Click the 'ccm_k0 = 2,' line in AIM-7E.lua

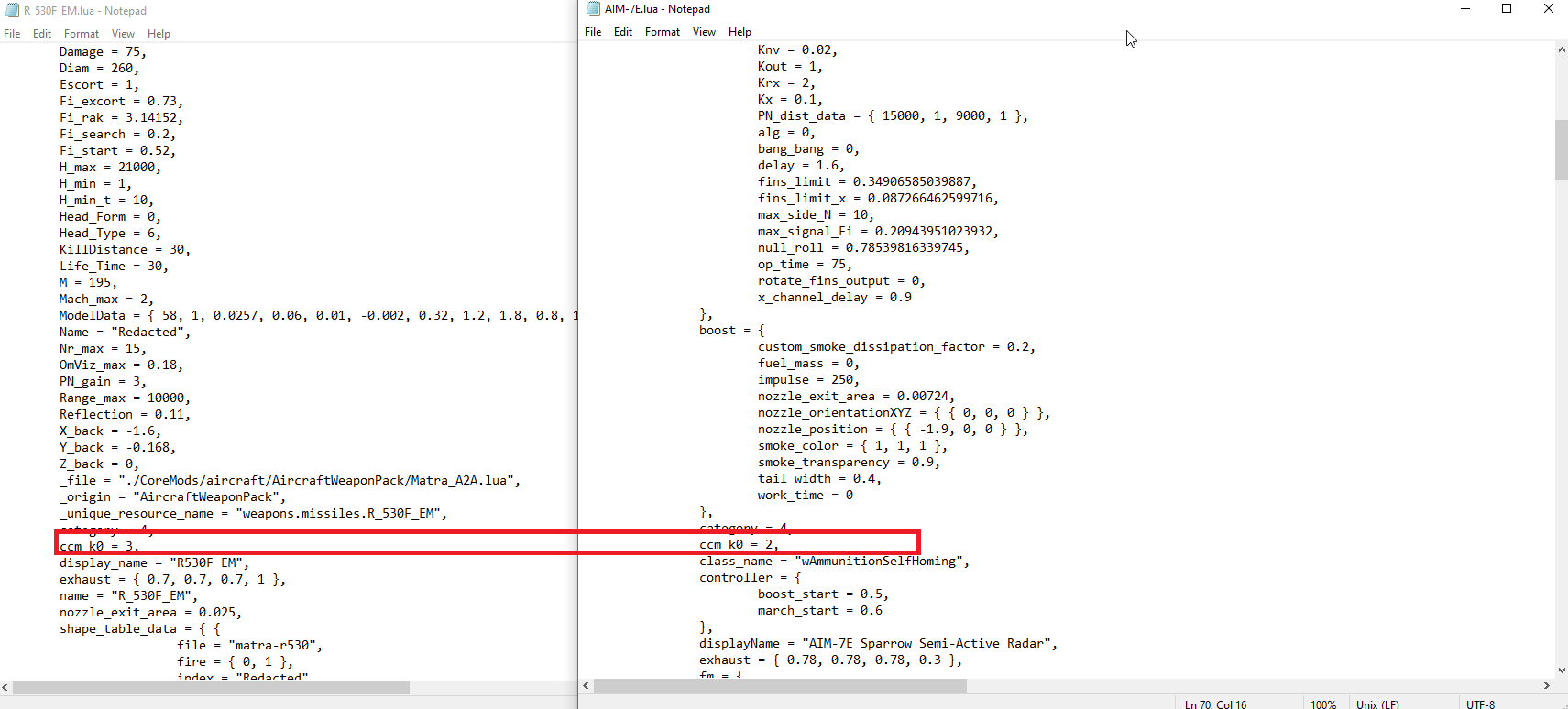pyautogui.click(x=740, y=544)
